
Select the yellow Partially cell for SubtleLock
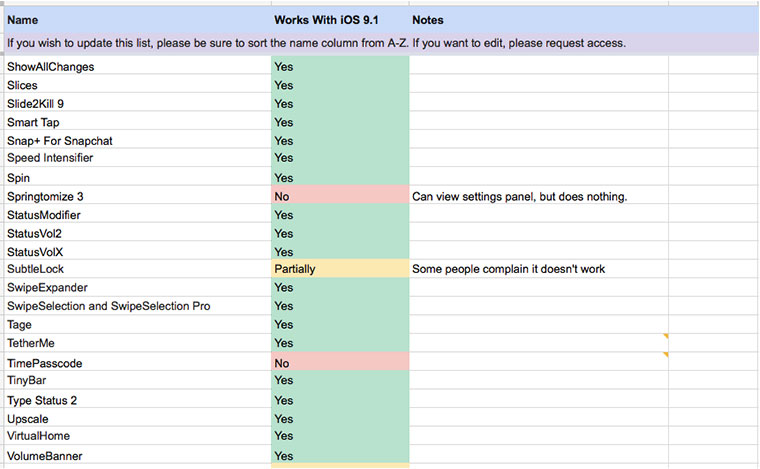(x=340, y=269)
